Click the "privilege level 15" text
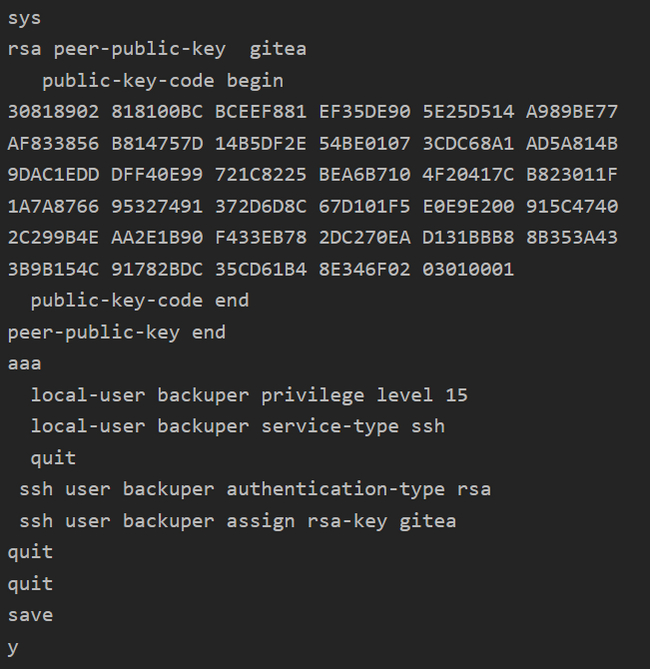This screenshot has height=669, width=650. coord(364,395)
